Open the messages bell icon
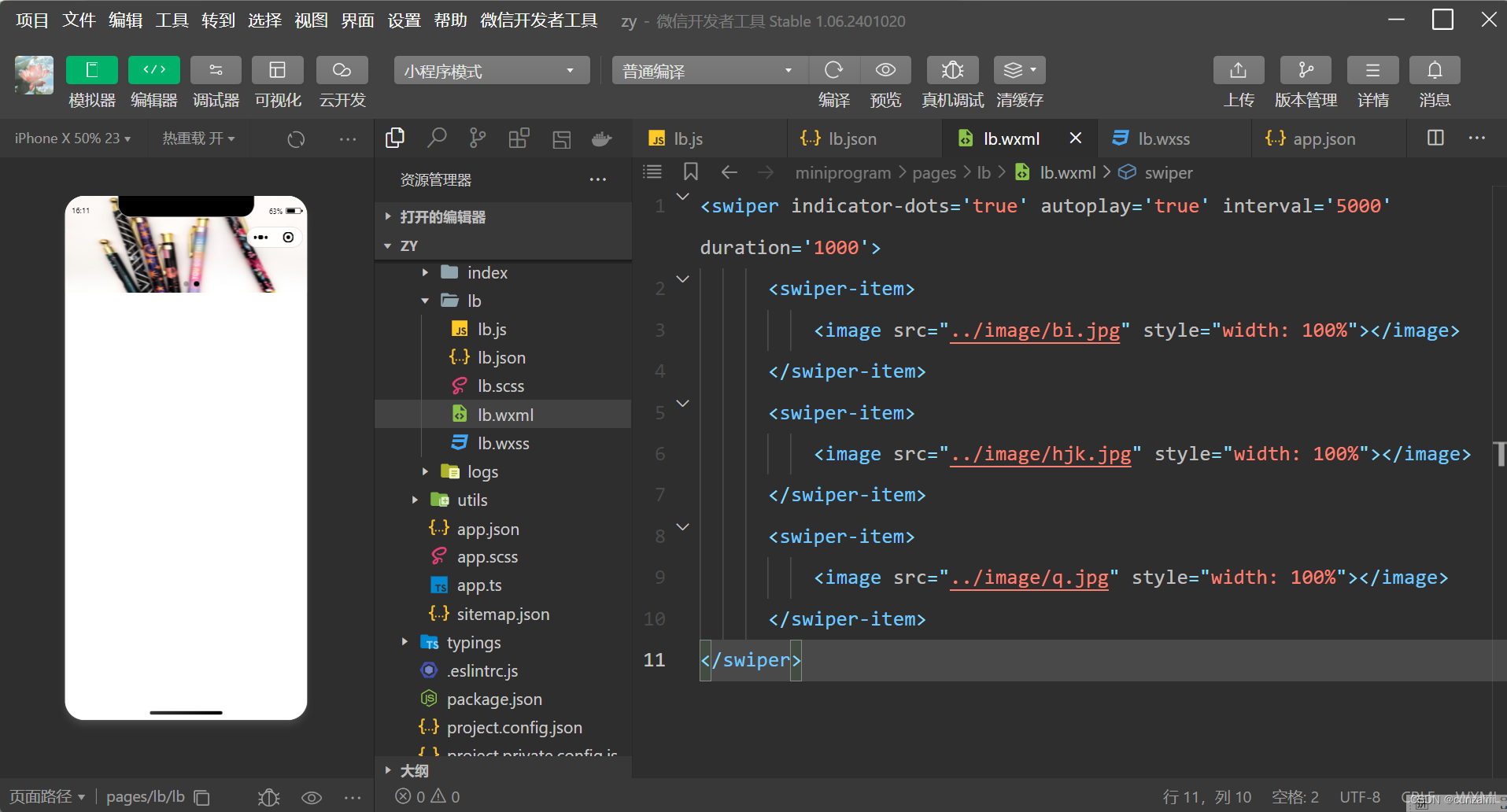 pyautogui.click(x=1435, y=70)
